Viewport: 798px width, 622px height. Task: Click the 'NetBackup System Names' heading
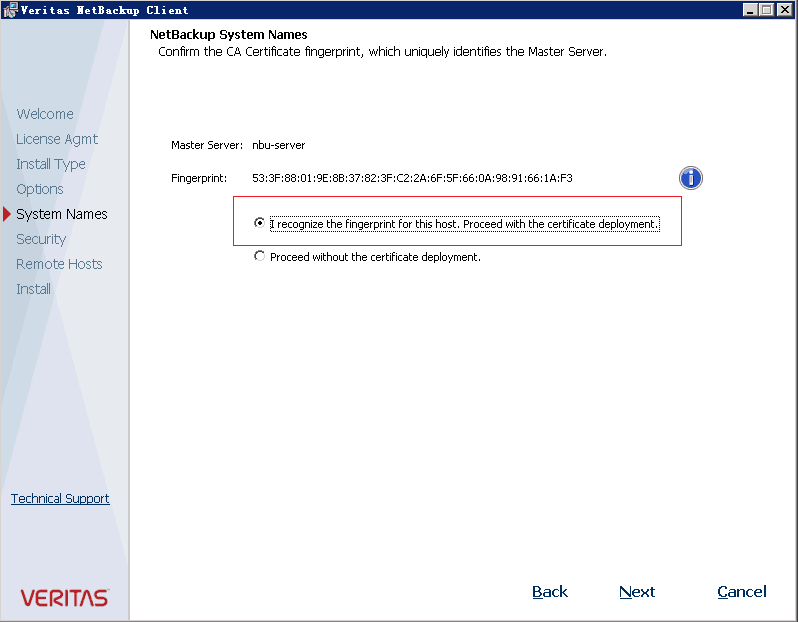point(229,35)
